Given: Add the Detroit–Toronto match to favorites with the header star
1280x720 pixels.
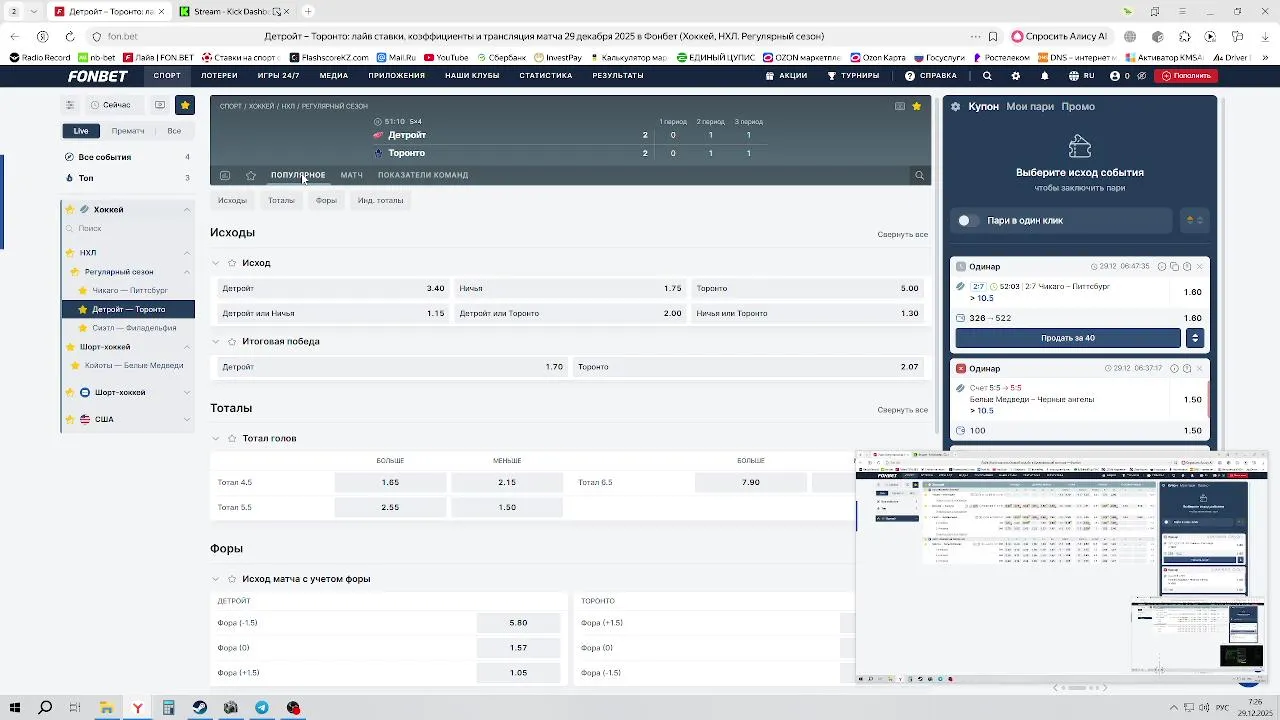Looking at the screenshot, I should click(916, 106).
